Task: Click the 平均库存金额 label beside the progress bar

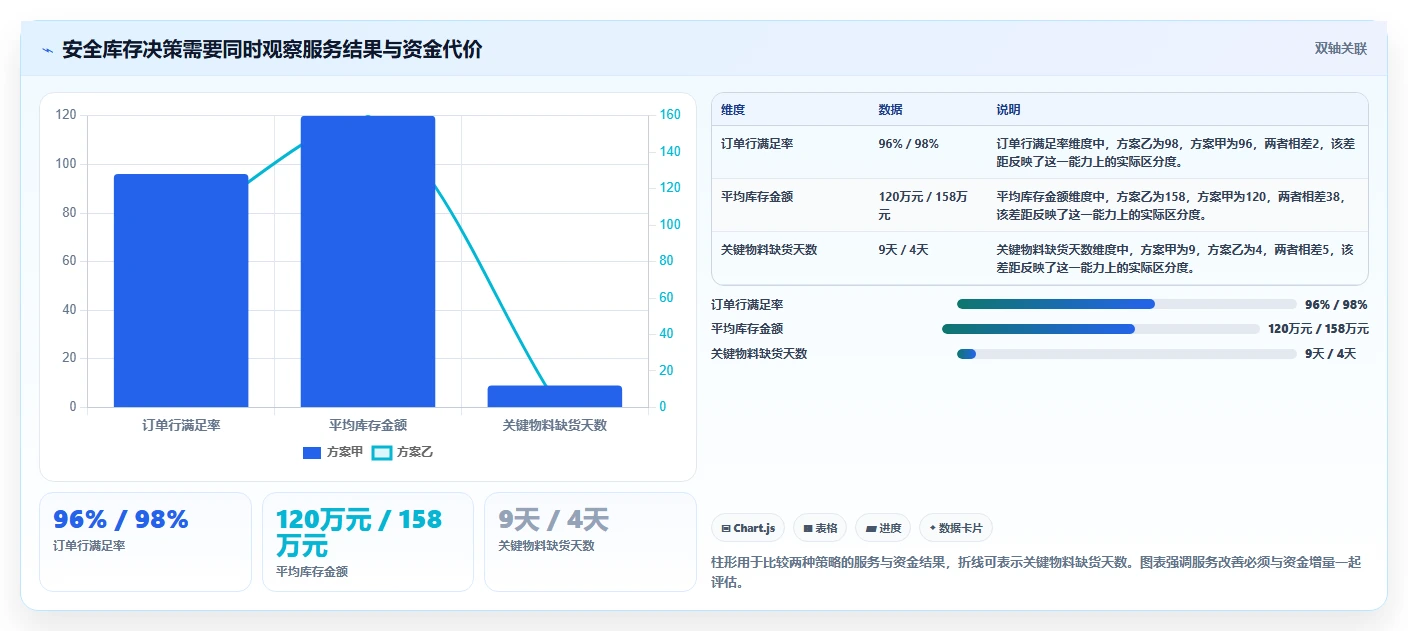Action: click(747, 329)
